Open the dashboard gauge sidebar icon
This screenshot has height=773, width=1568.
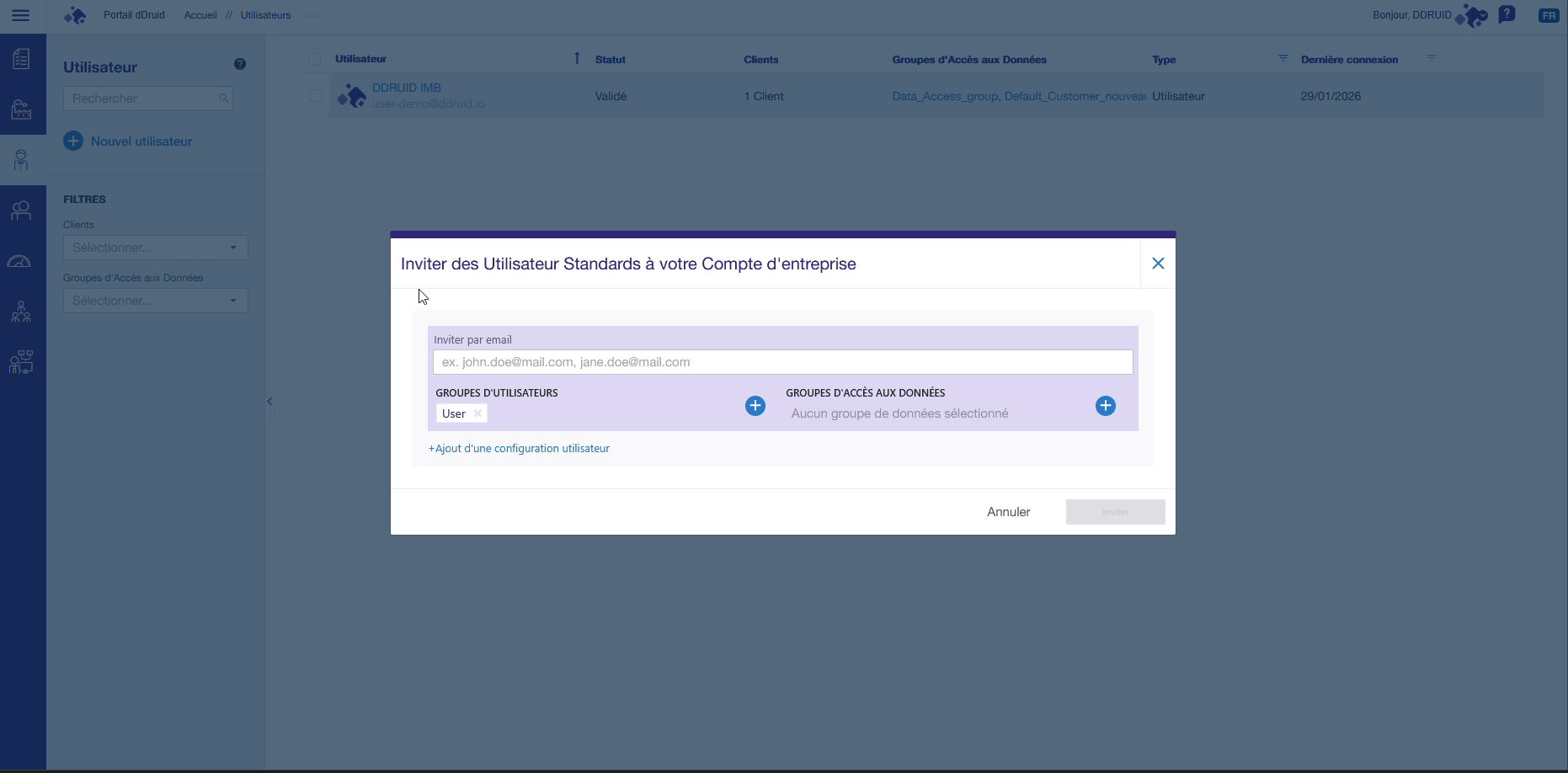click(19, 261)
